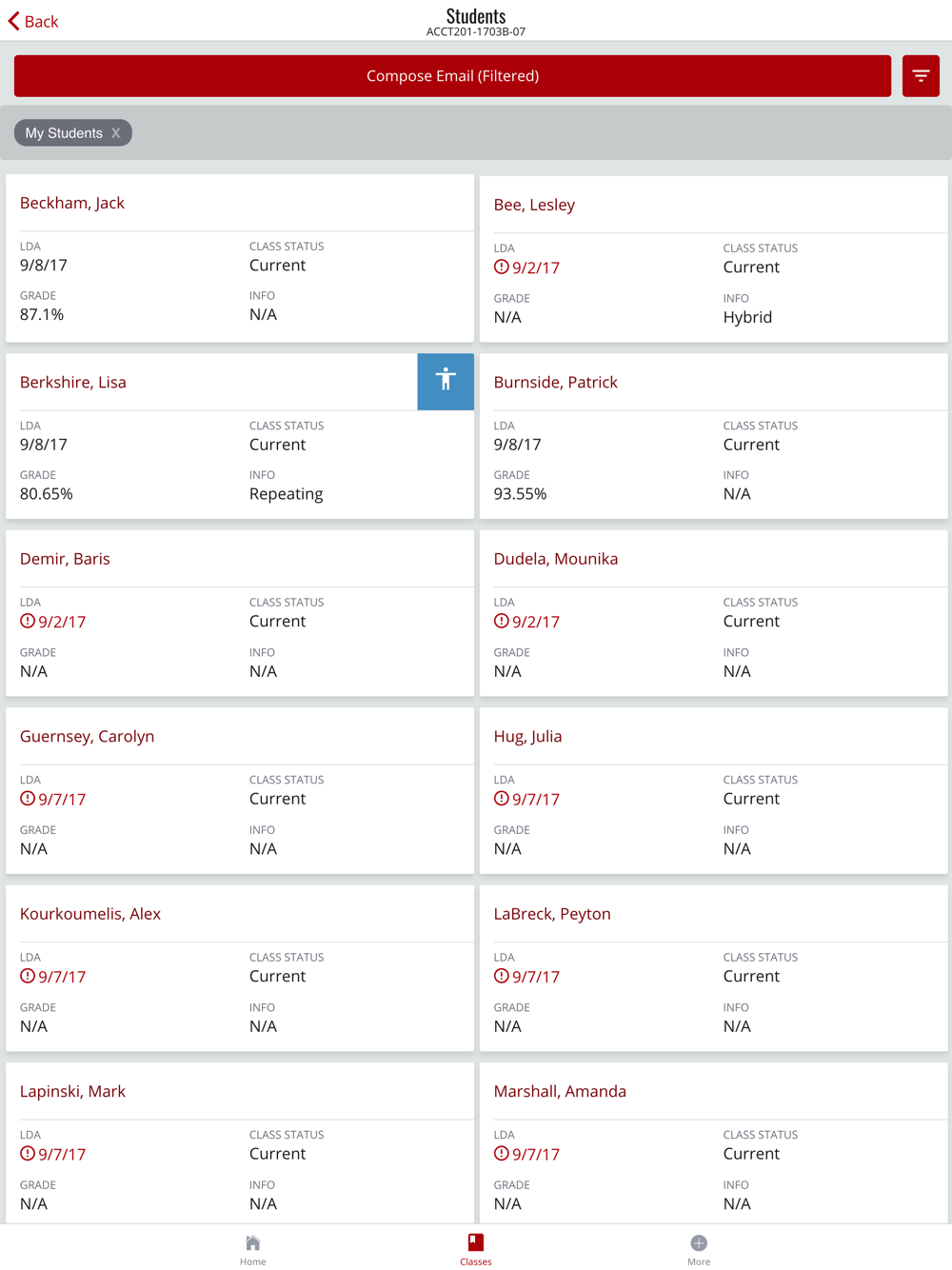Remove the My Students filter chip
The image size is (952, 1270).
115,133
